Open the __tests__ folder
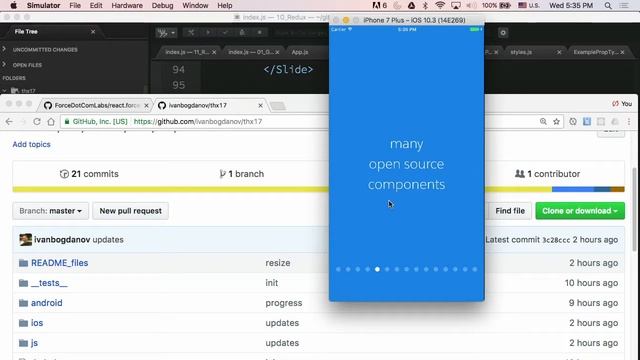 [49, 283]
